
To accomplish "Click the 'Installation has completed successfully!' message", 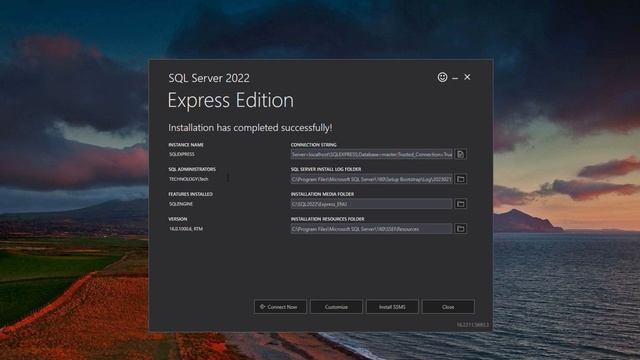I will [250, 128].
